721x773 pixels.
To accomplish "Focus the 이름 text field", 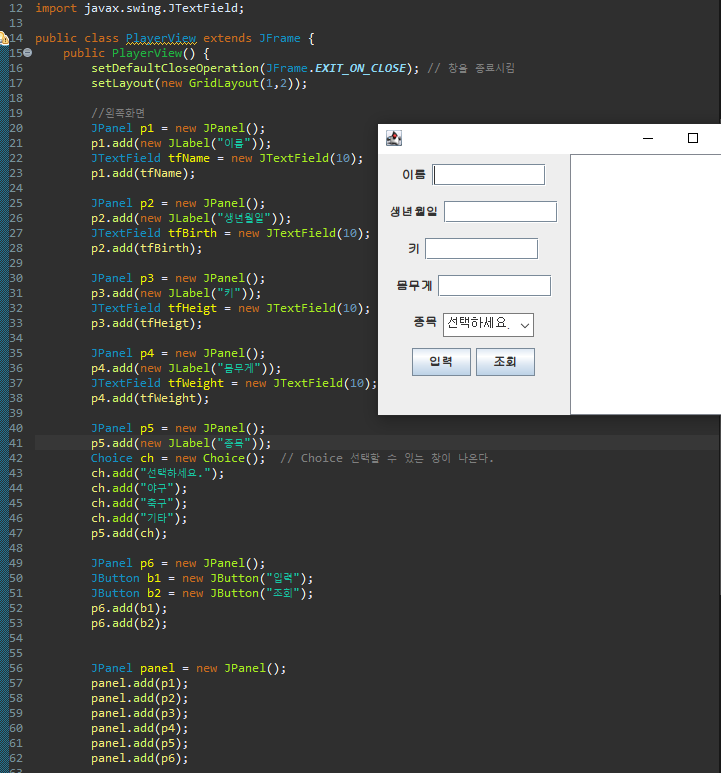I will click(489, 175).
